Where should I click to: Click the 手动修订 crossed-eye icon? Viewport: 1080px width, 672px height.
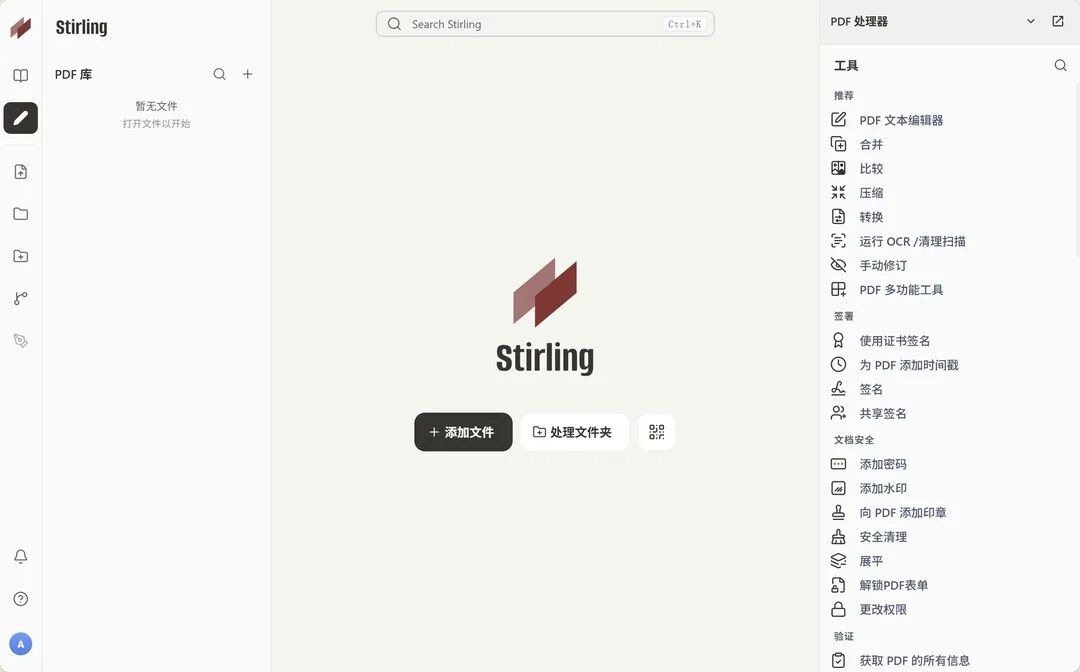pos(838,265)
